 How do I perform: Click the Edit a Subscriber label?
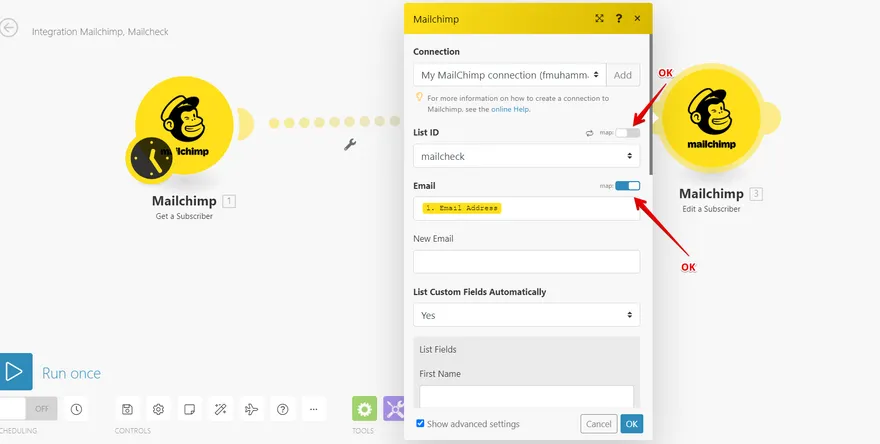(x=711, y=209)
